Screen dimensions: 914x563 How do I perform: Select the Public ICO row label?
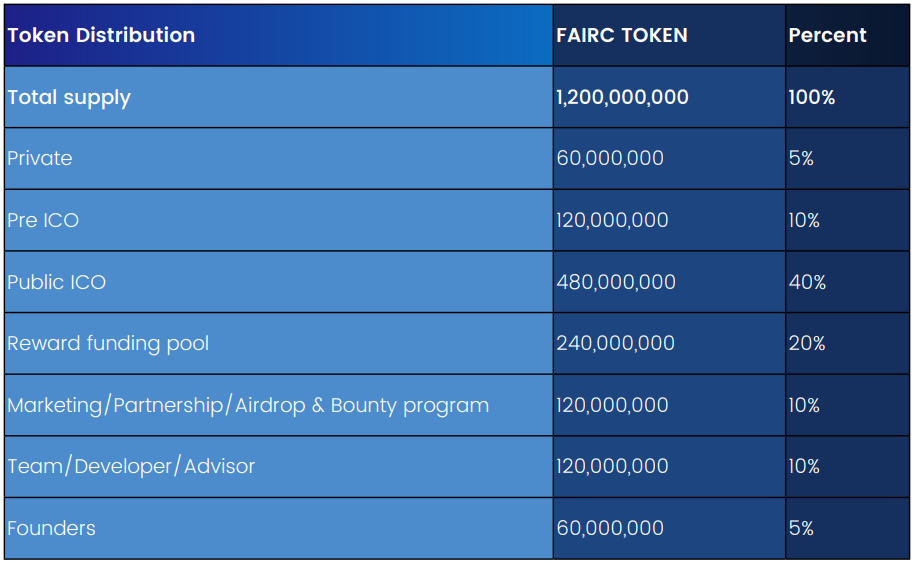(x=56, y=282)
